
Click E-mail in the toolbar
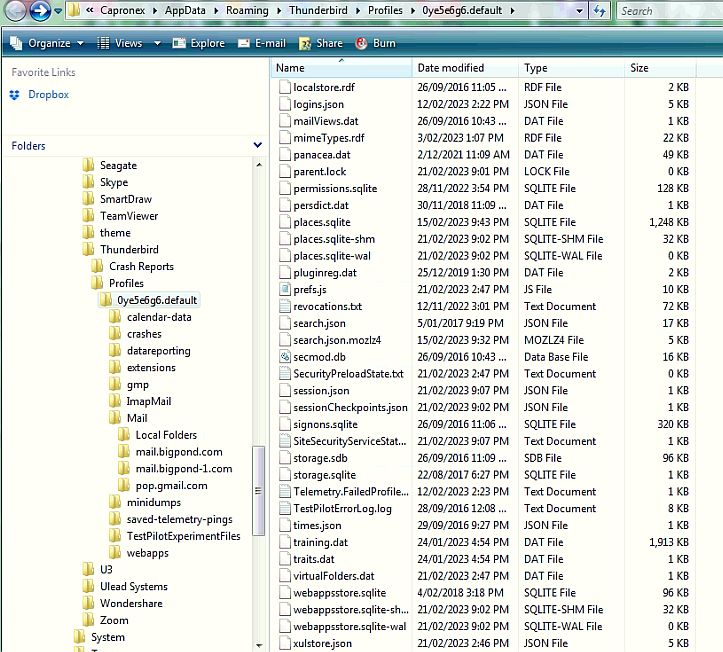(262, 43)
